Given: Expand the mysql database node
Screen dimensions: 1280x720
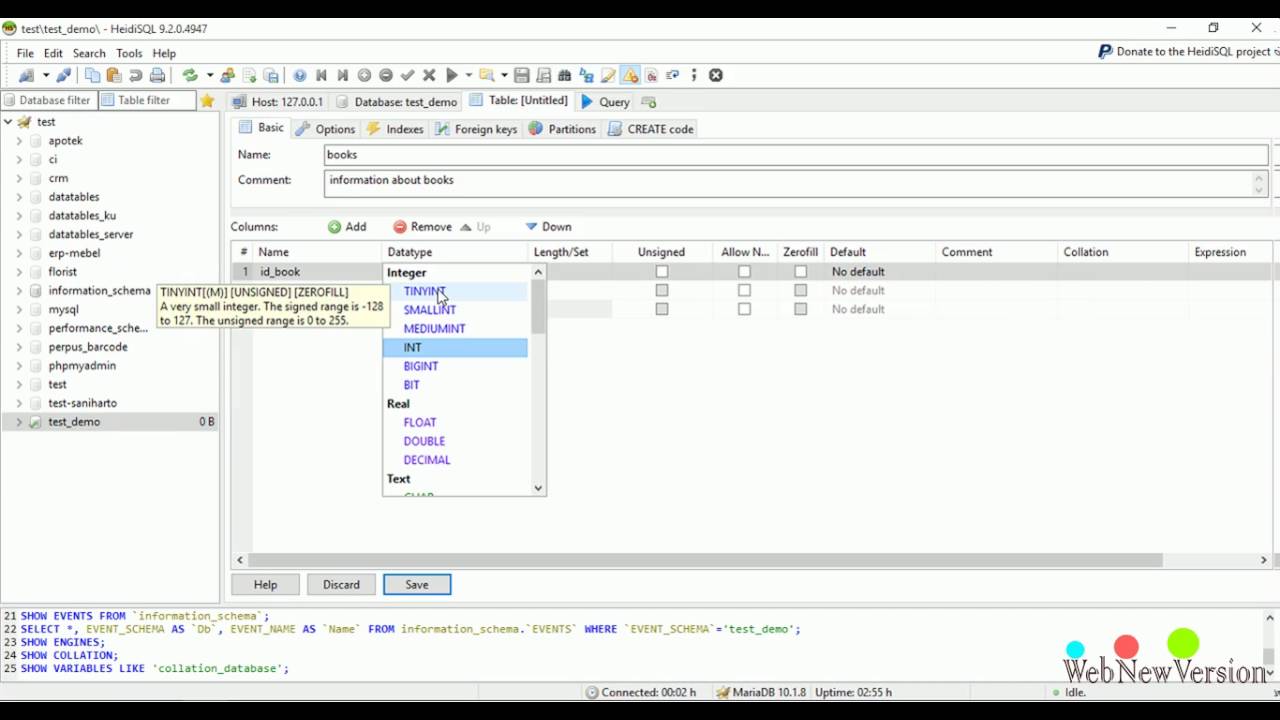Looking at the screenshot, I should [19, 310].
